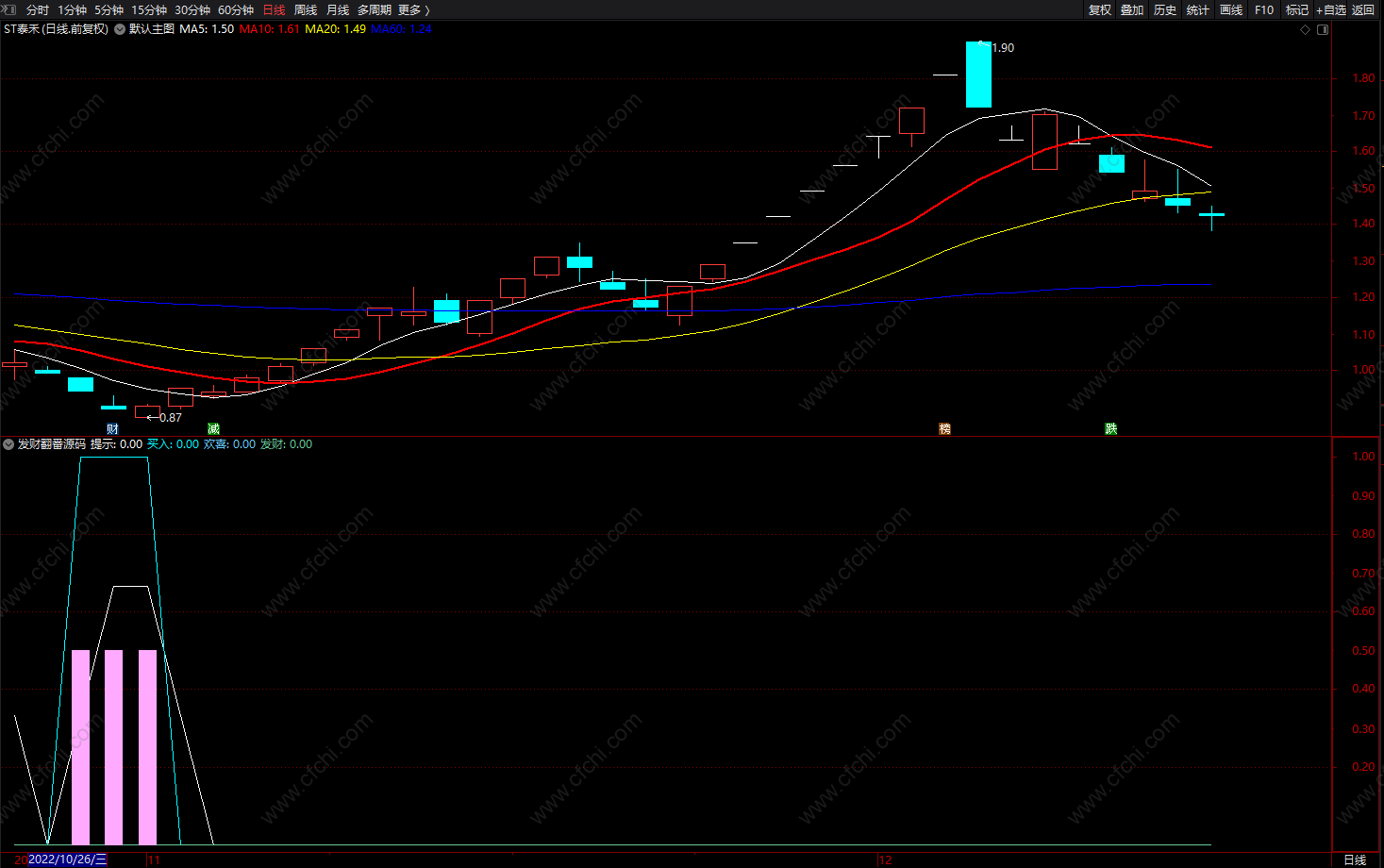Viewport: 1384px width, 868px height.
Task: Click the 买入: 0.00 value
Action: pyautogui.click(x=173, y=444)
